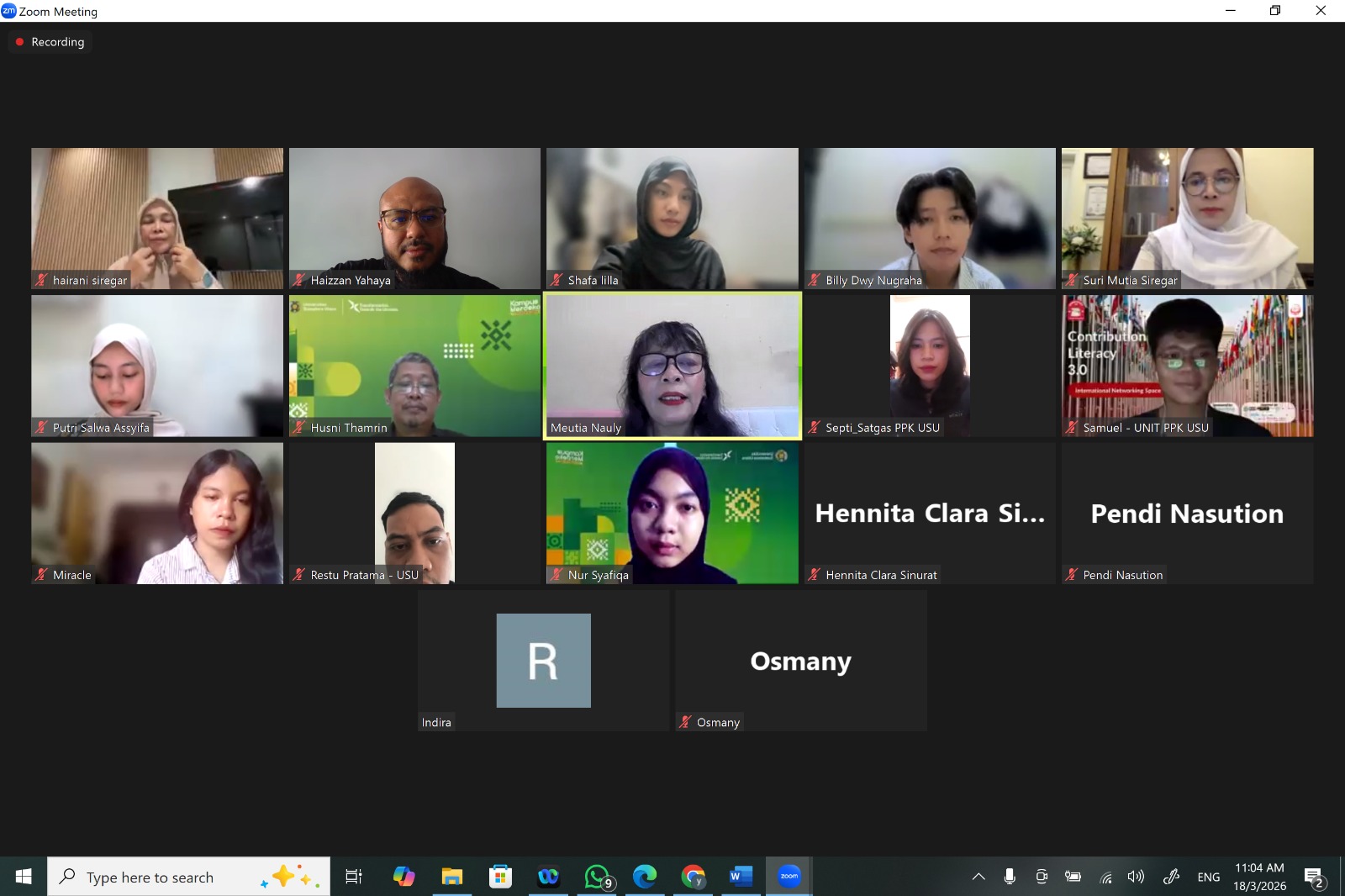1345x896 pixels.
Task: Open Microsoft Store taskbar icon
Action: tap(500, 877)
